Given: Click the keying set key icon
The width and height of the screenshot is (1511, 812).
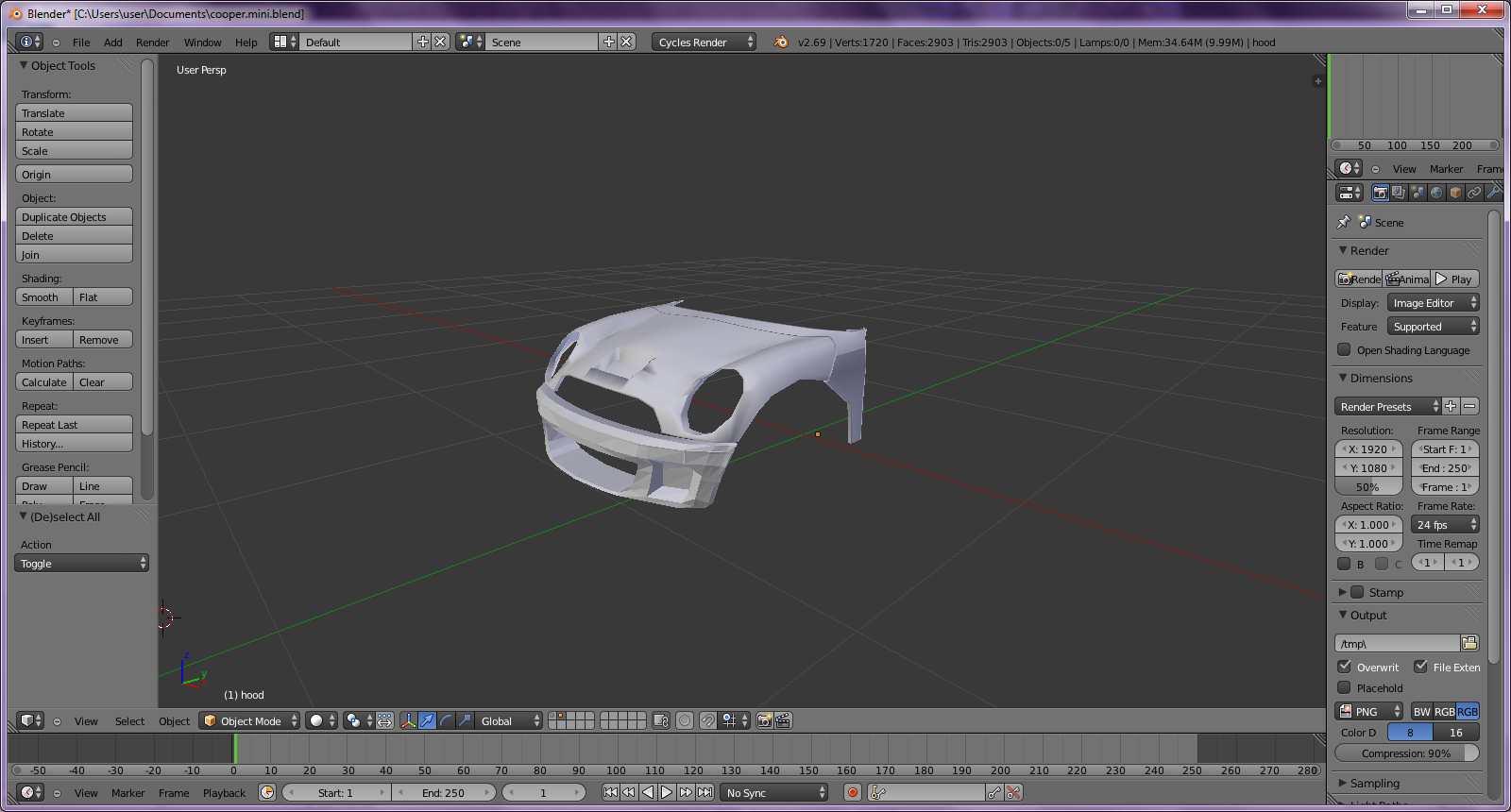Looking at the screenshot, I should pos(878,792).
